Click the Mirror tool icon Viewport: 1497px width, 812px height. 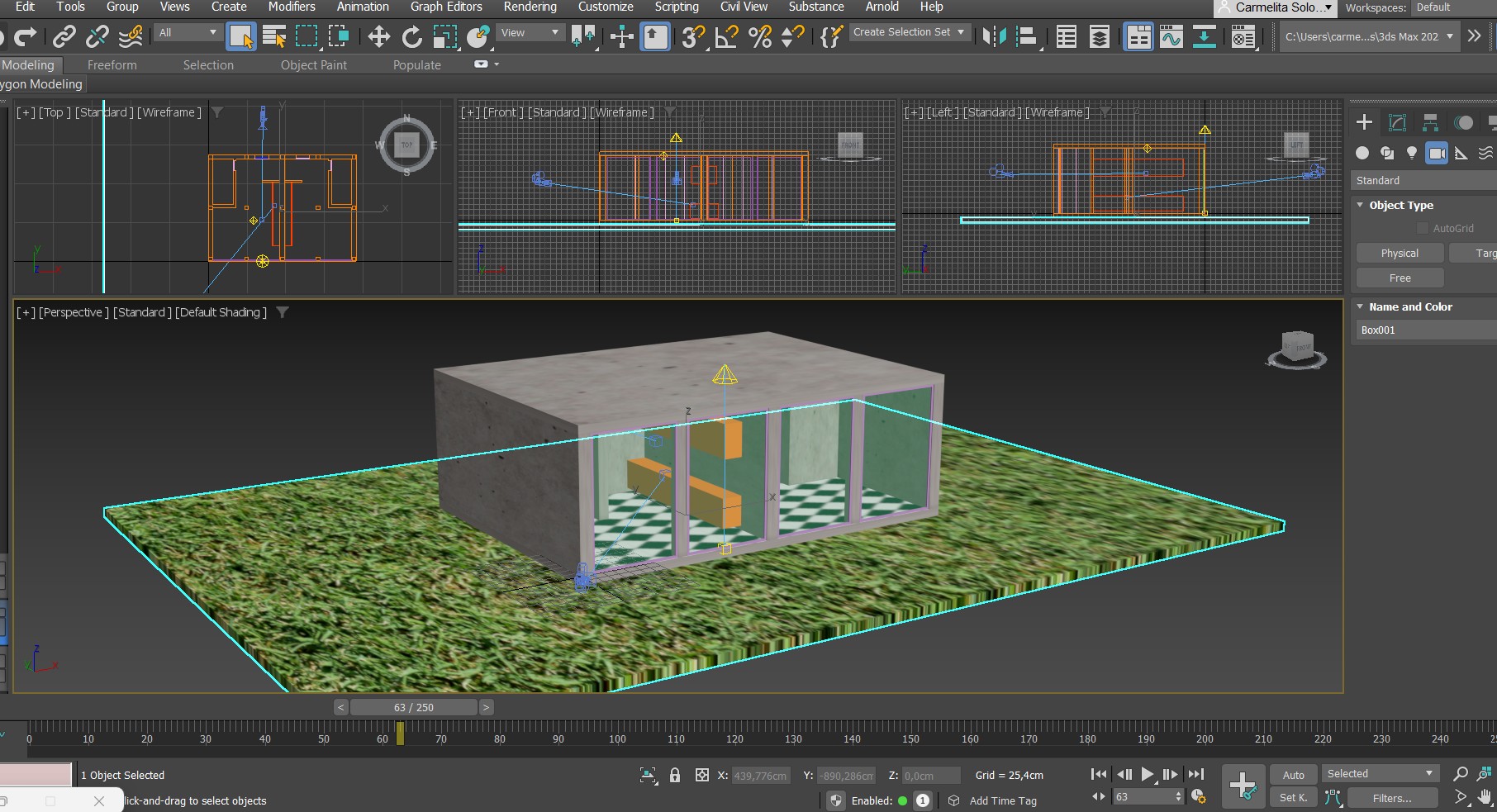pyautogui.click(x=994, y=36)
